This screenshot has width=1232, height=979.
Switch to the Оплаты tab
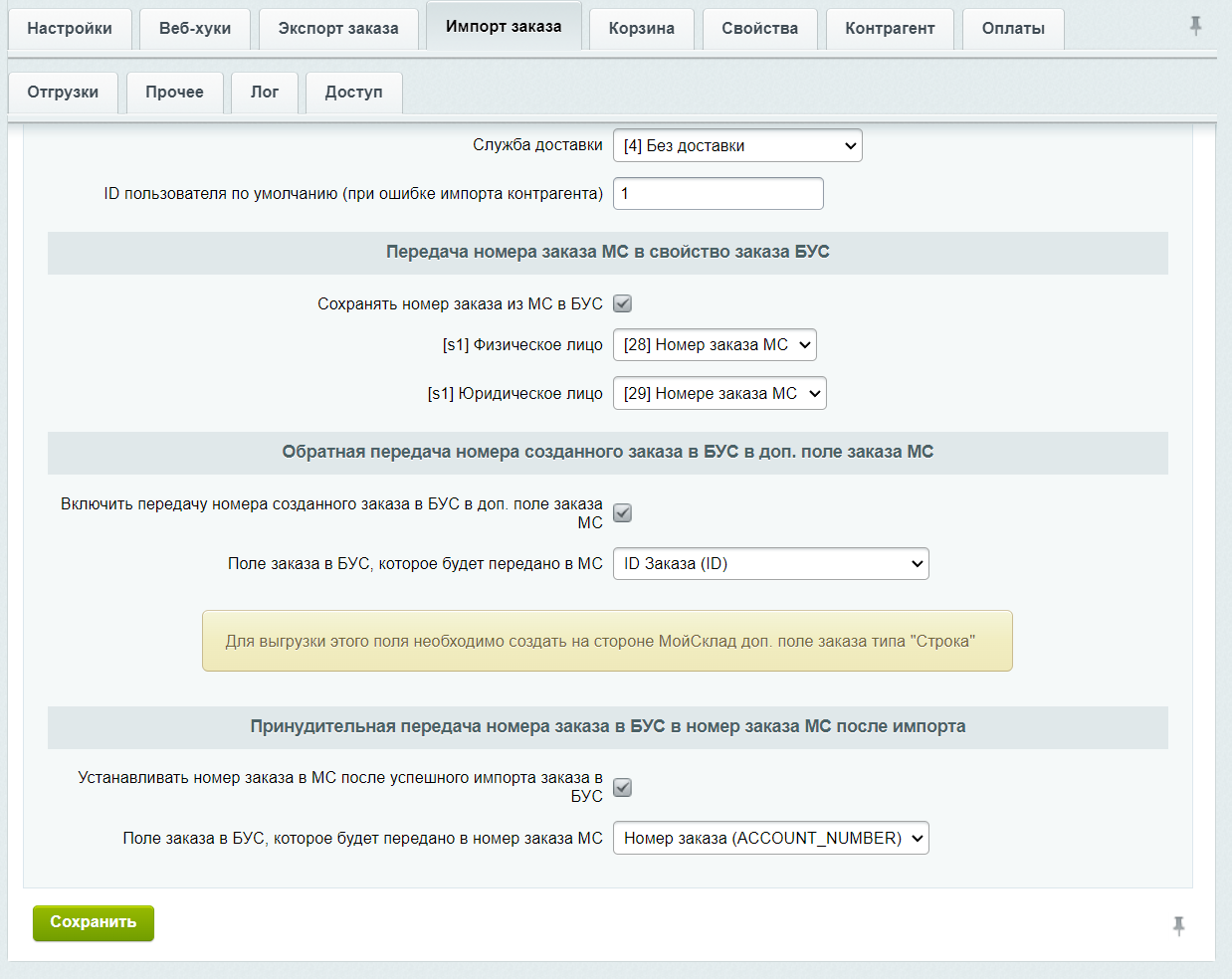click(x=1013, y=29)
